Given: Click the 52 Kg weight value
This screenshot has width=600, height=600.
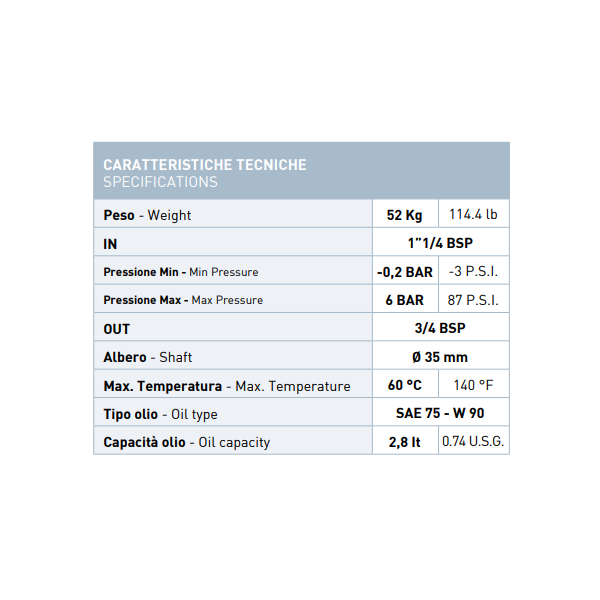Looking at the screenshot, I should click(404, 215).
